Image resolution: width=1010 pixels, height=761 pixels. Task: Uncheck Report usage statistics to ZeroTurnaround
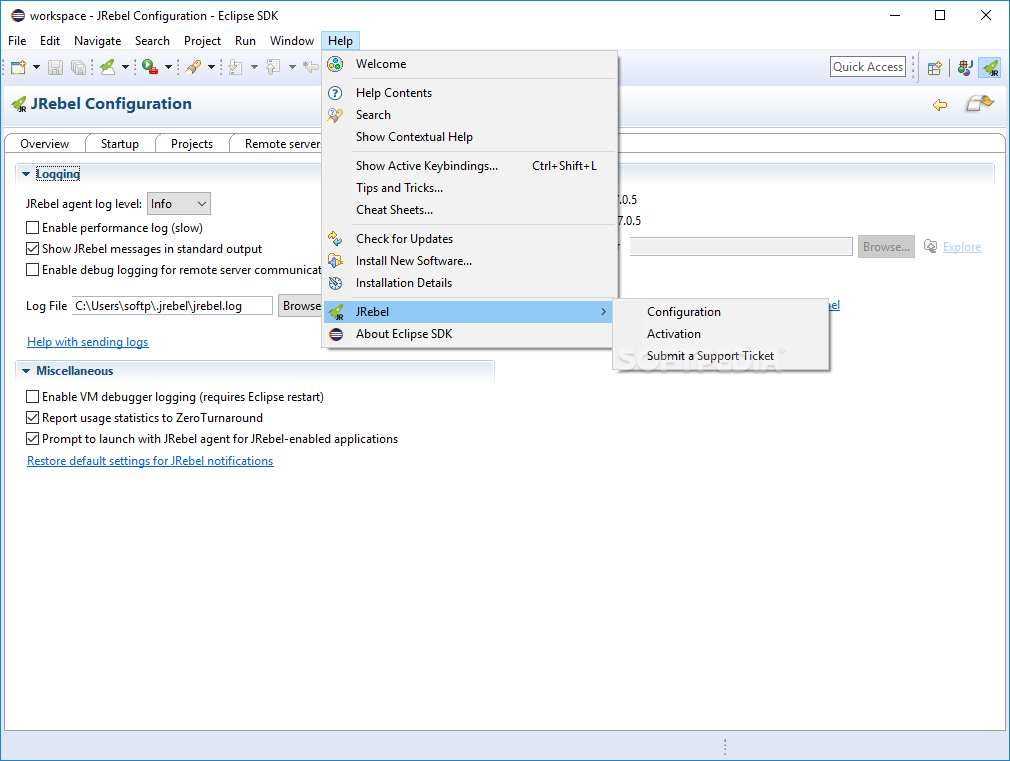(32, 418)
